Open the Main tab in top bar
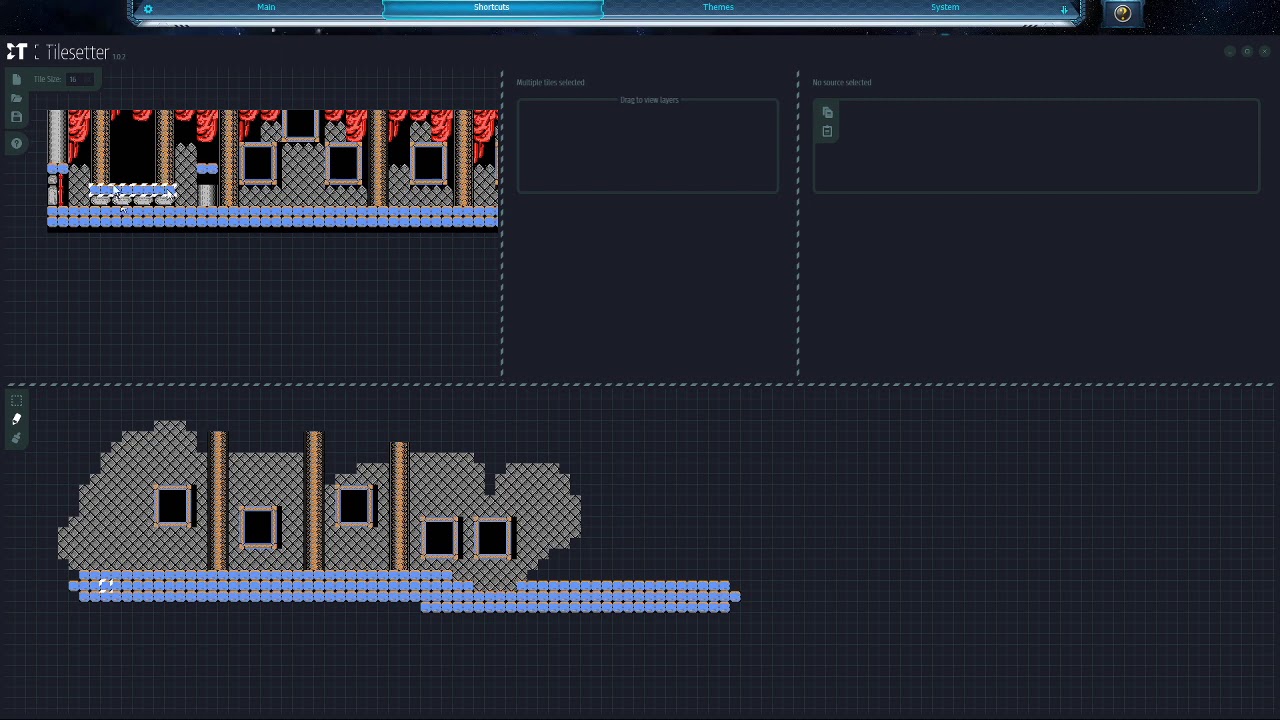1280x720 pixels. [266, 7]
